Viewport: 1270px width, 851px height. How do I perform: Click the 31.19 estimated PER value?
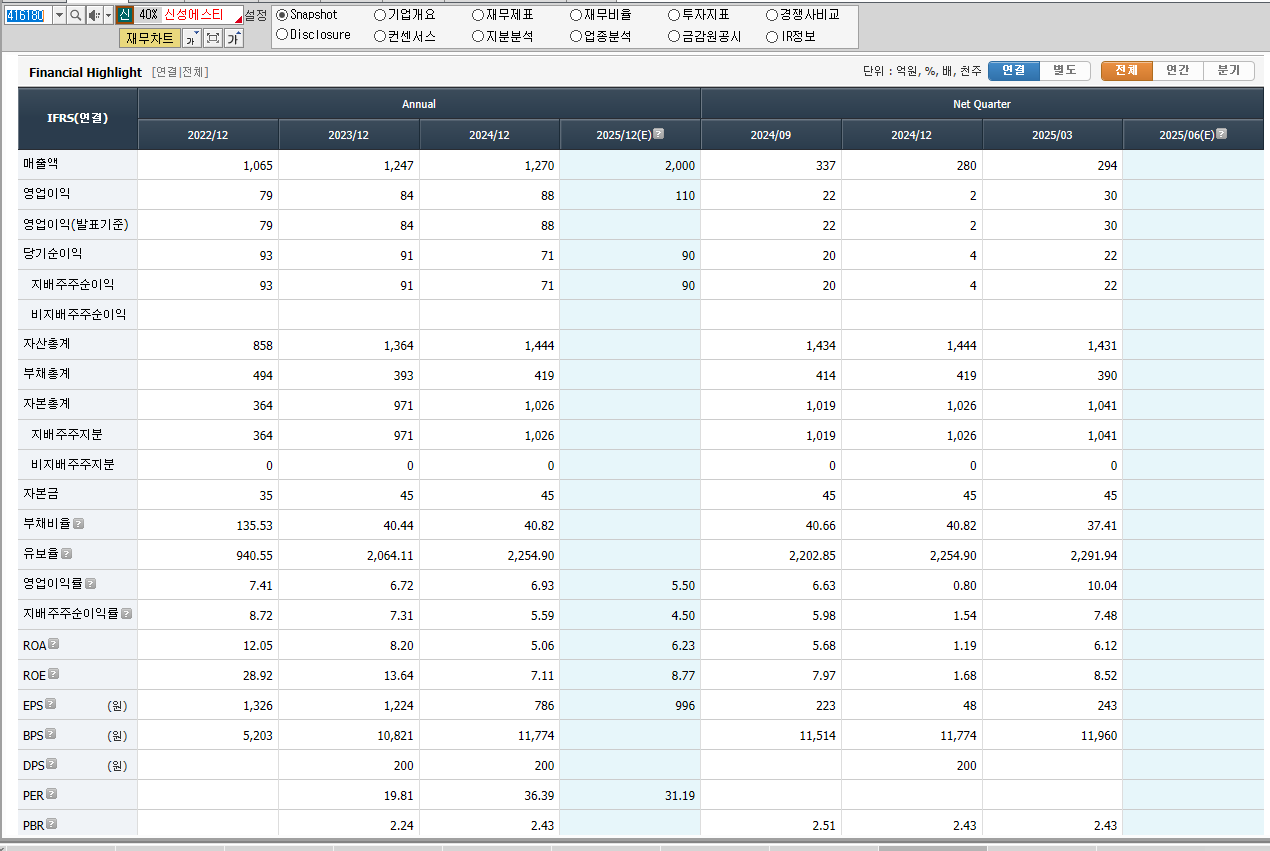(x=679, y=796)
